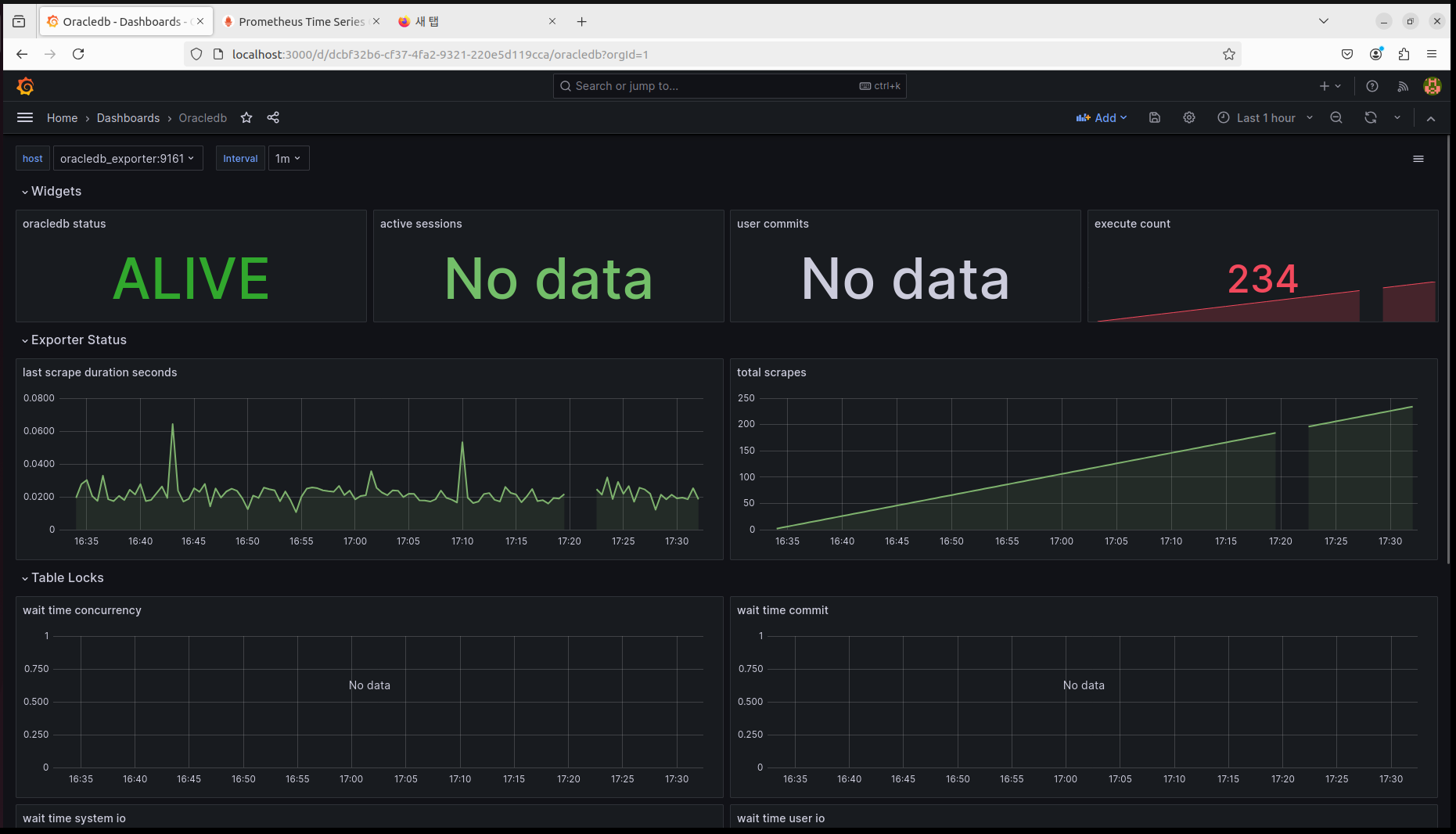Open the host variable dropdown
The image size is (1456, 834).
(x=128, y=158)
